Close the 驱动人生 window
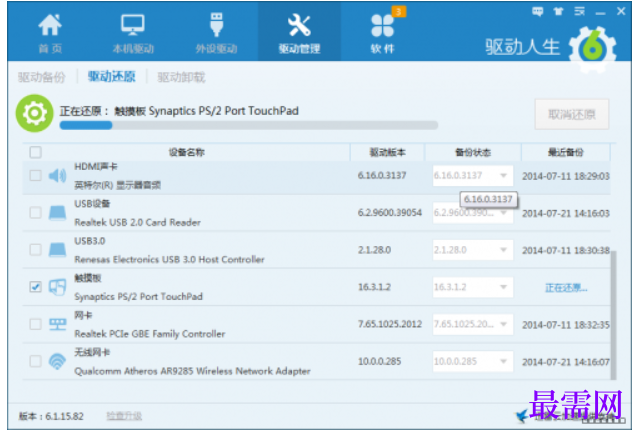This screenshot has width=641, height=436. pyautogui.click(x=621, y=11)
